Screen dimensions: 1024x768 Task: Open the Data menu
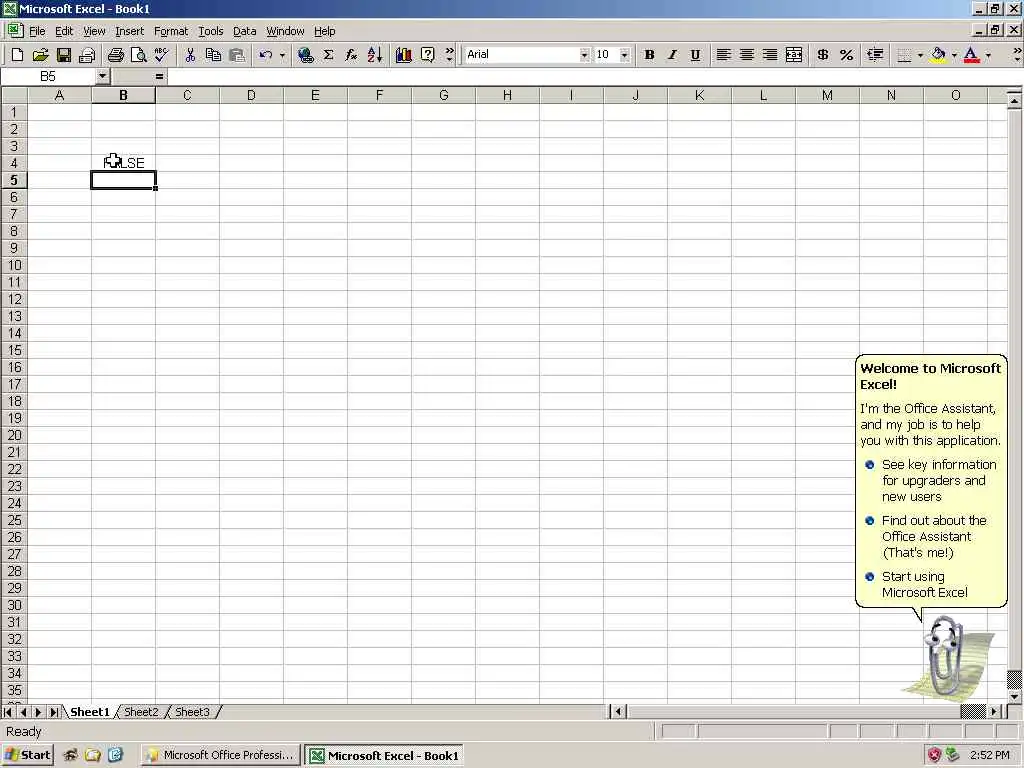pos(244,31)
